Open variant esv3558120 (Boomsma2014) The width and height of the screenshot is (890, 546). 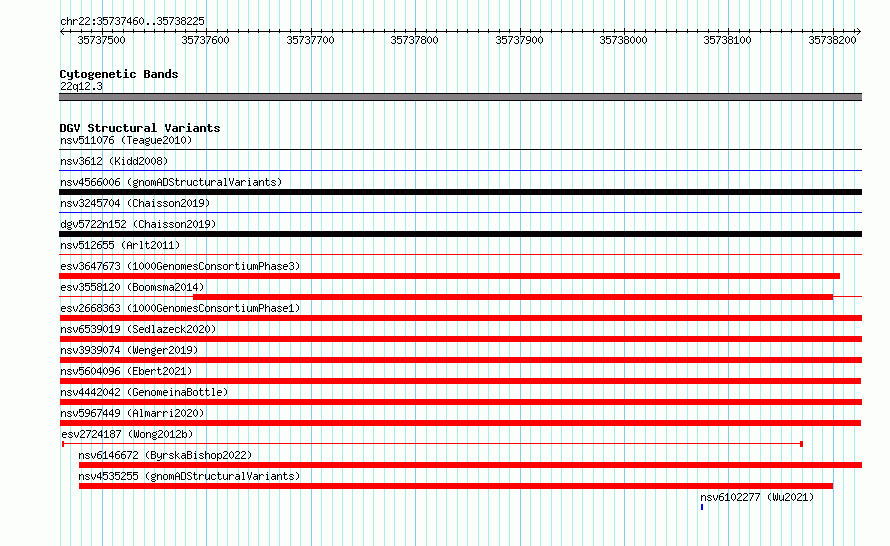pyautogui.click(x=132, y=287)
